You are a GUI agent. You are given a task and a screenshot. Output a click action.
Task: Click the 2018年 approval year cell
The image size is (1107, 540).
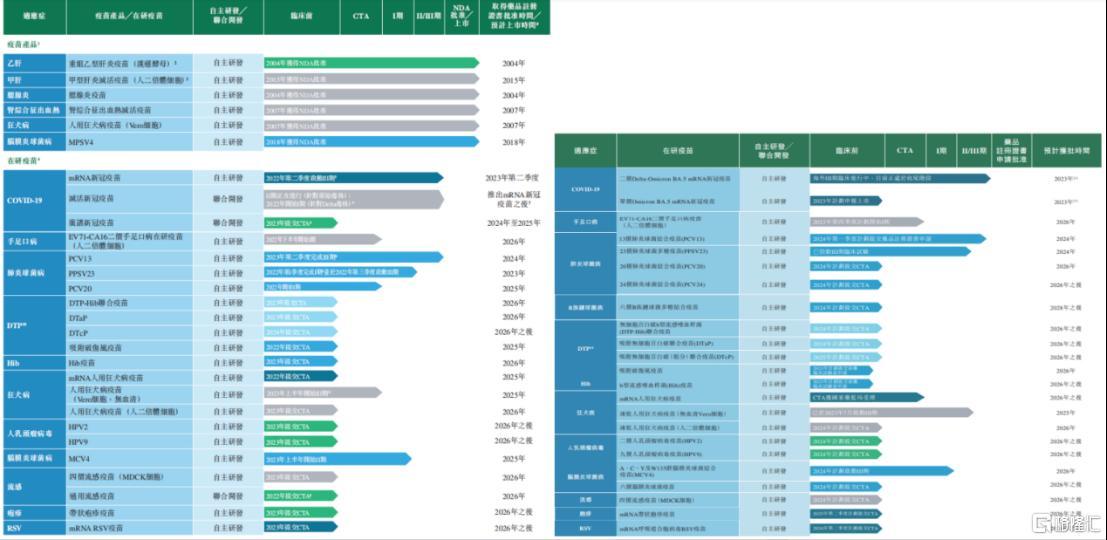514,142
